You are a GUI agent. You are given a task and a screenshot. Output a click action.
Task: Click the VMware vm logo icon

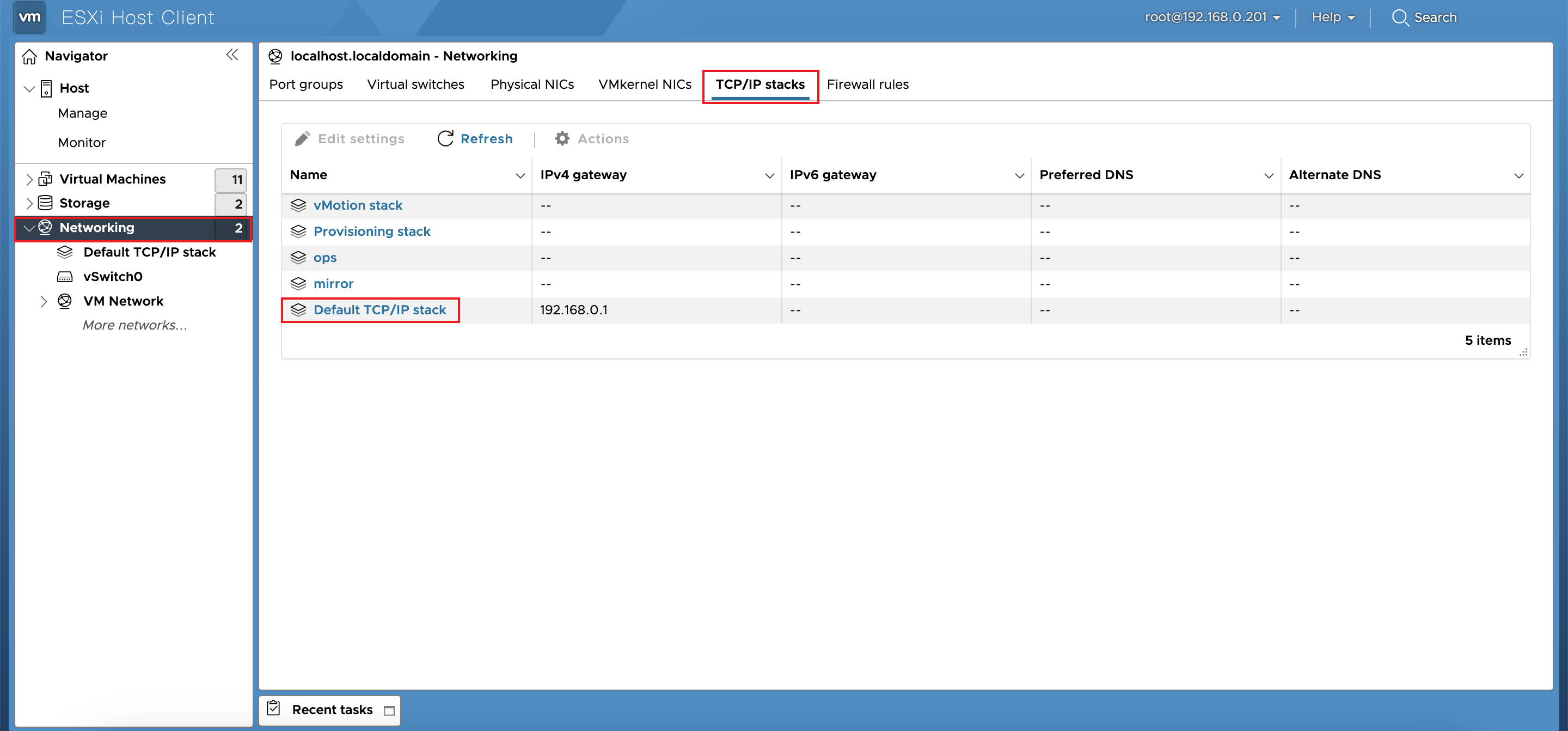tap(29, 17)
